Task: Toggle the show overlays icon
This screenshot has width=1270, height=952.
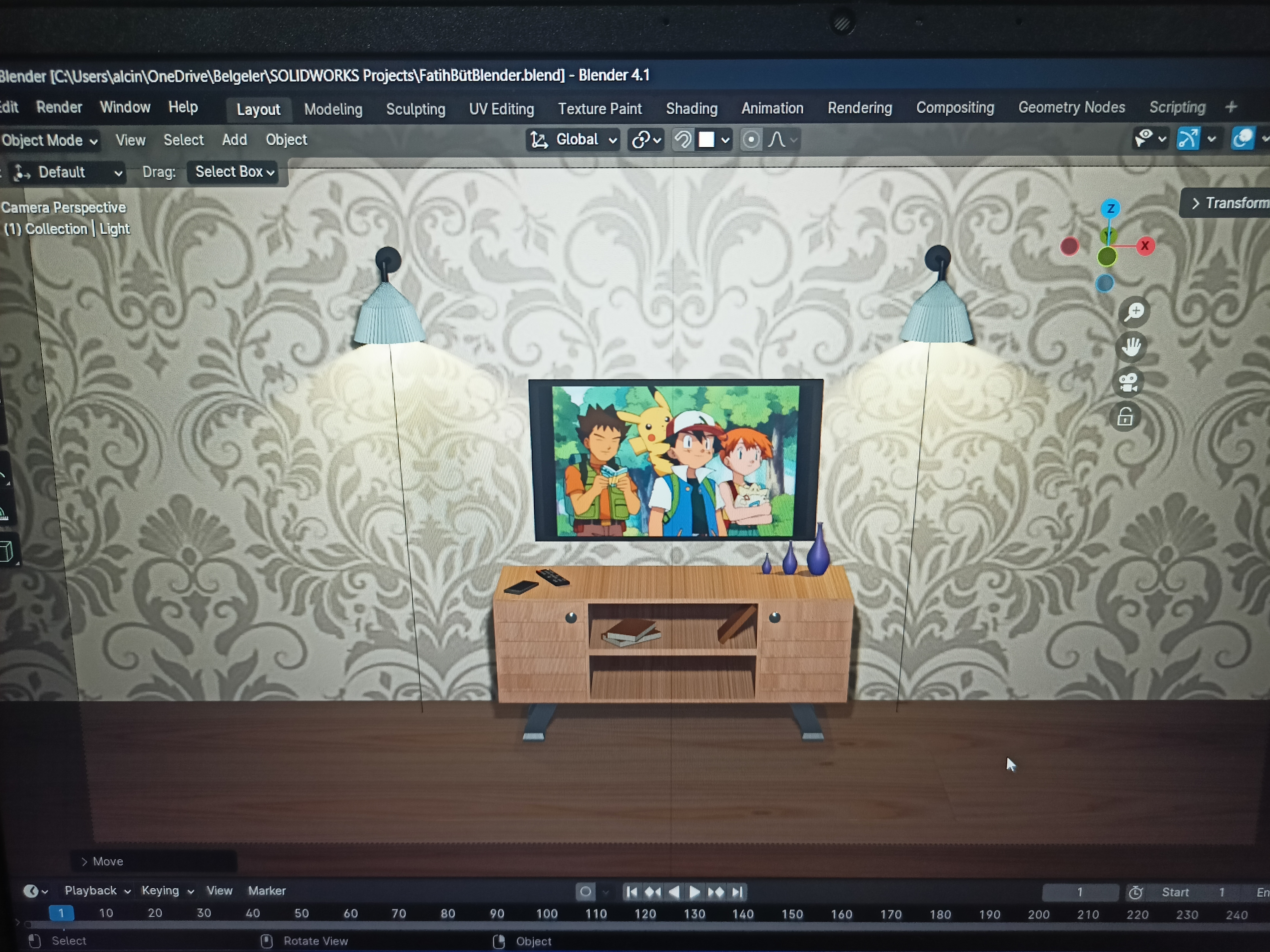Action: tap(1242, 139)
